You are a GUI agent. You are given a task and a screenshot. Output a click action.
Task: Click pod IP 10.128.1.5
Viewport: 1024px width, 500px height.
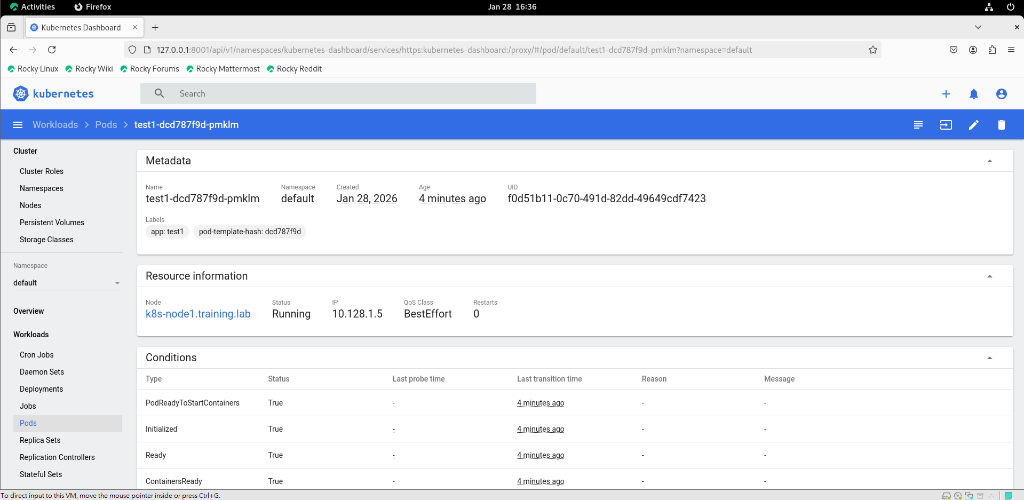[357, 314]
